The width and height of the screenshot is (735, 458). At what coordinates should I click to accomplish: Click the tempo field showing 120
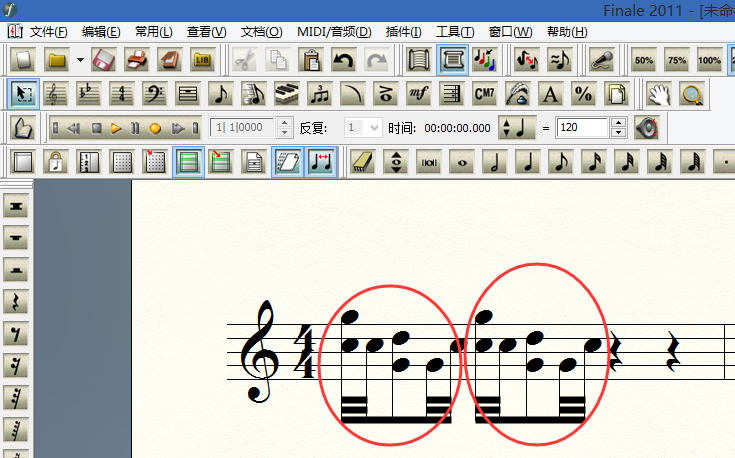click(x=582, y=128)
